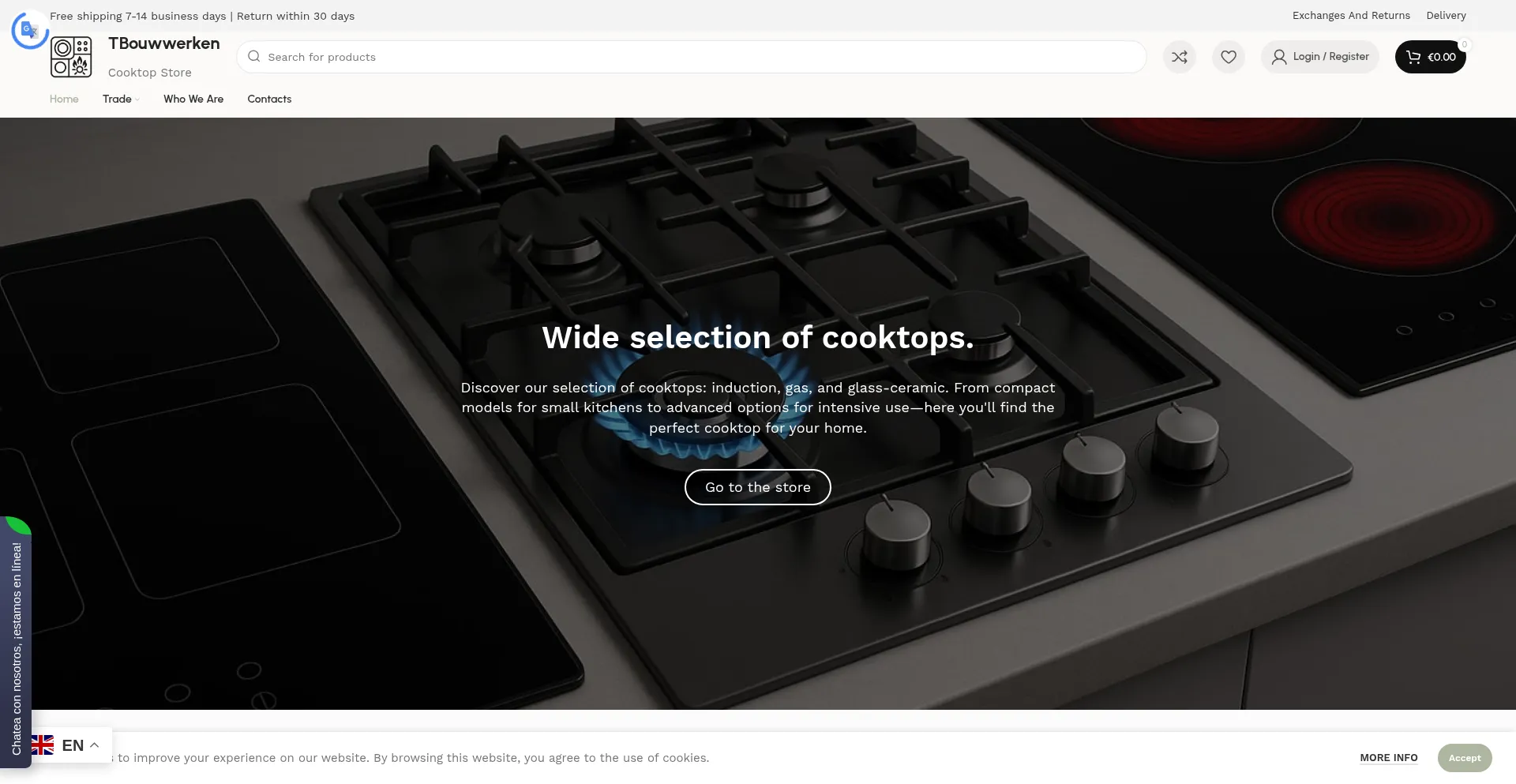Click the TBouwwerken cooktop logo

pyautogui.click(x=71, y=57)
